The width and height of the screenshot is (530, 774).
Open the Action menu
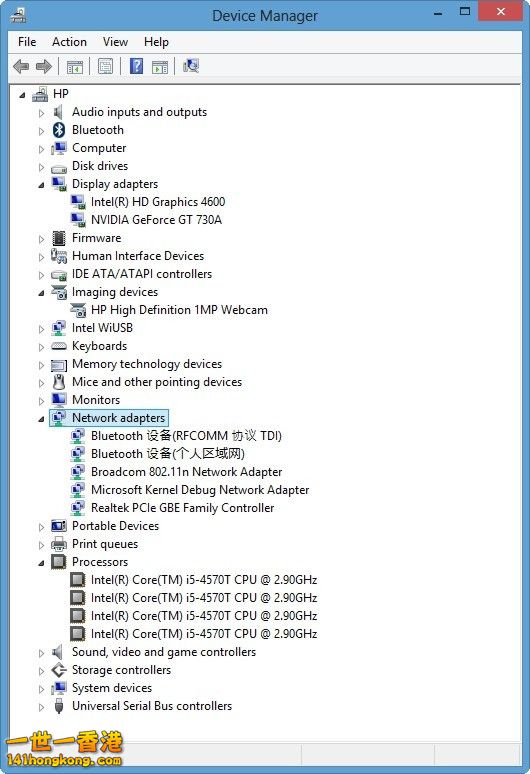(x=70, y=42)
